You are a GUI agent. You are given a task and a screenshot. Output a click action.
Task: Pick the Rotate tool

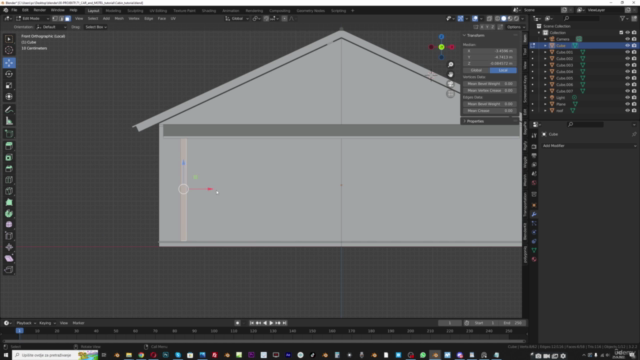pos(9,74)
